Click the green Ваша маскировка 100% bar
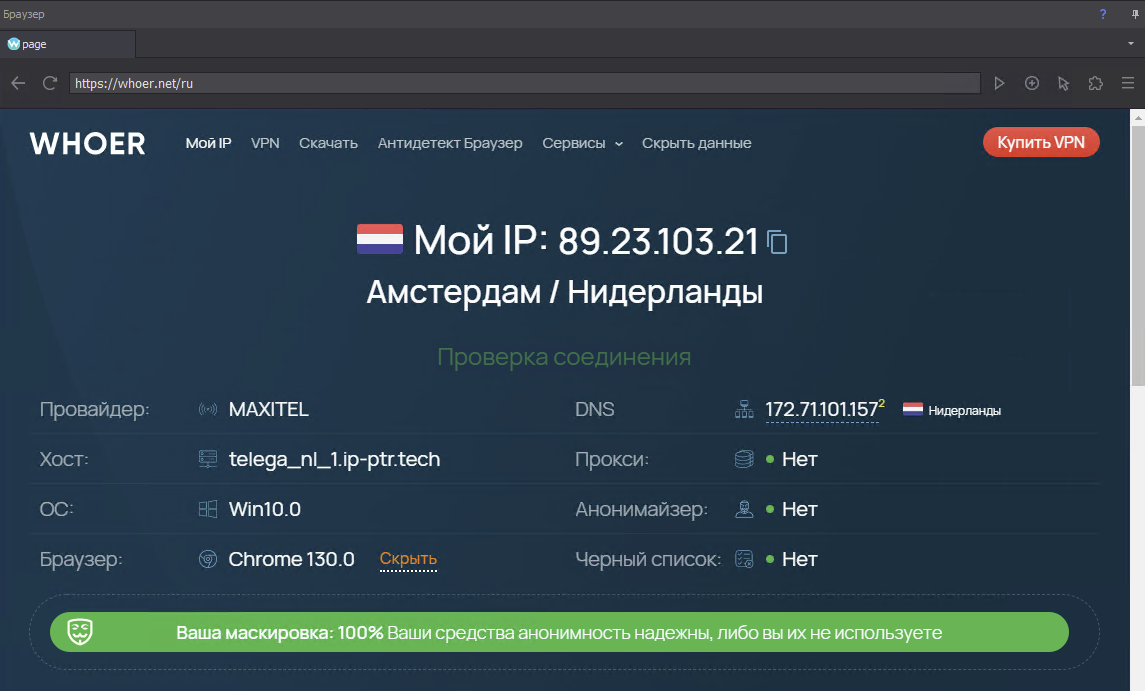The image size is (1145, 691). pos(559,632)
